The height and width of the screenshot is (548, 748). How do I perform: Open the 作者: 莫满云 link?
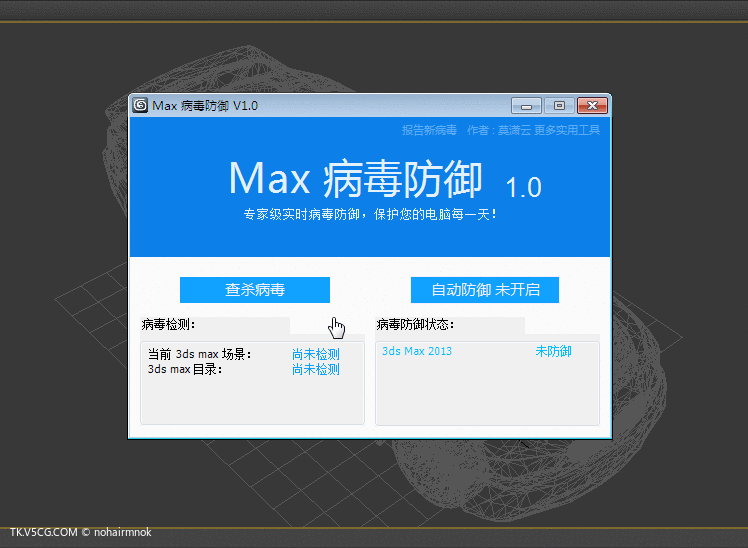point(499,130)
